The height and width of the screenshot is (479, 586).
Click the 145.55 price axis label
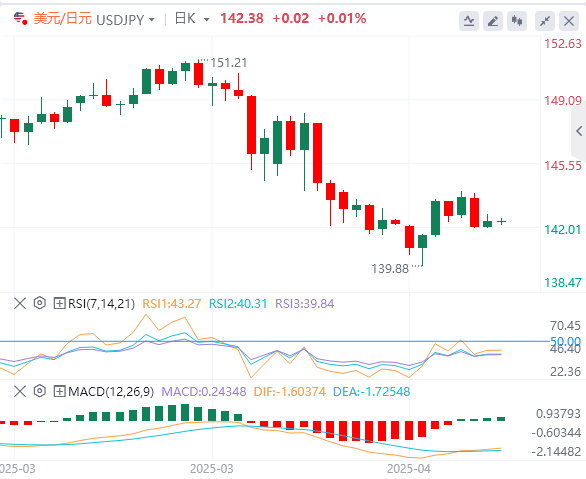[562, 166]
